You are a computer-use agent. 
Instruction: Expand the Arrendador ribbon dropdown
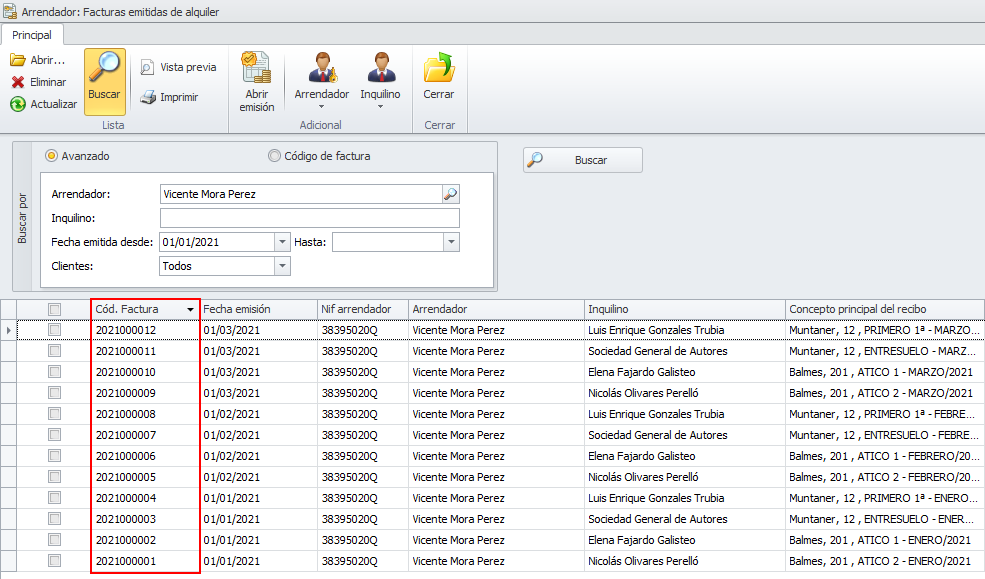tap(321, 106)
